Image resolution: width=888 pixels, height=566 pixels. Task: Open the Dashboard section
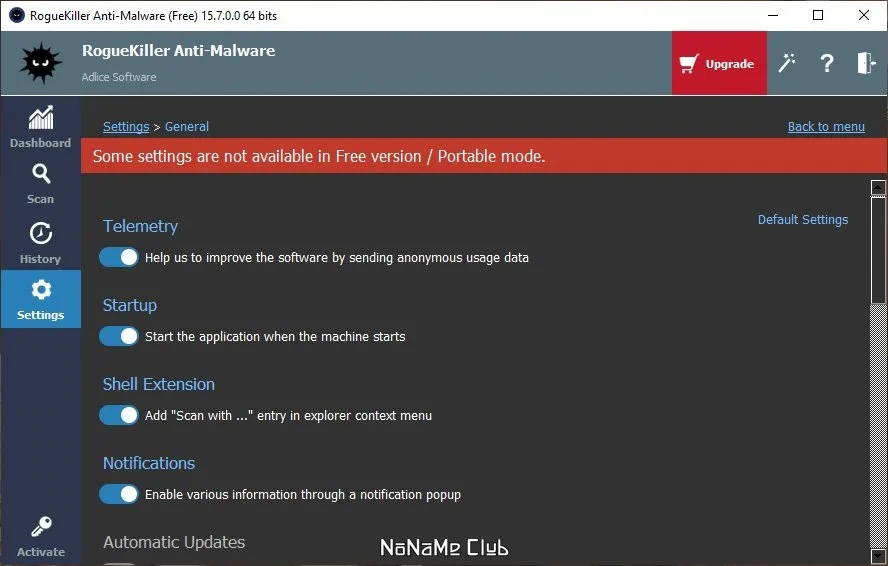point(40,127)
